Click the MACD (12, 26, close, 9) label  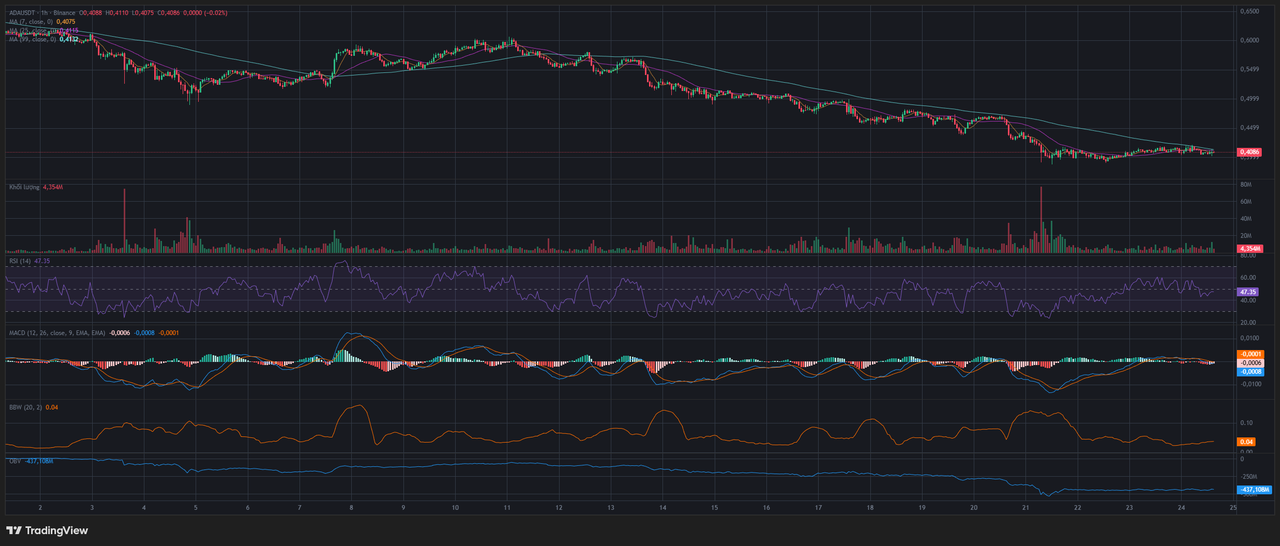pos(57,333)
